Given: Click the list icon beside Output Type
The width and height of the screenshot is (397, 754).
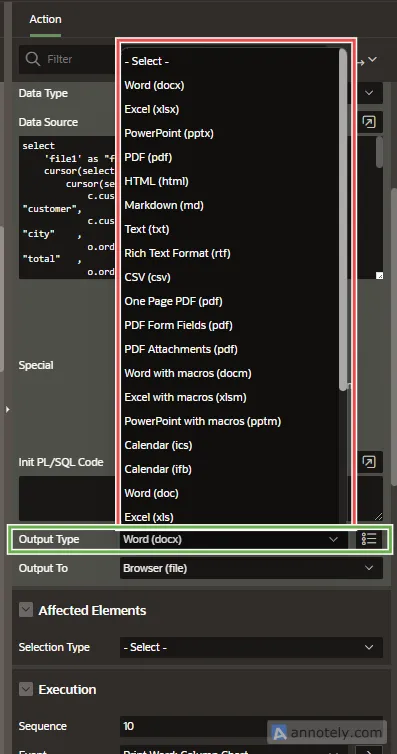Looking at the screenshot, I should pyautogui.click(x=369, y=539).
